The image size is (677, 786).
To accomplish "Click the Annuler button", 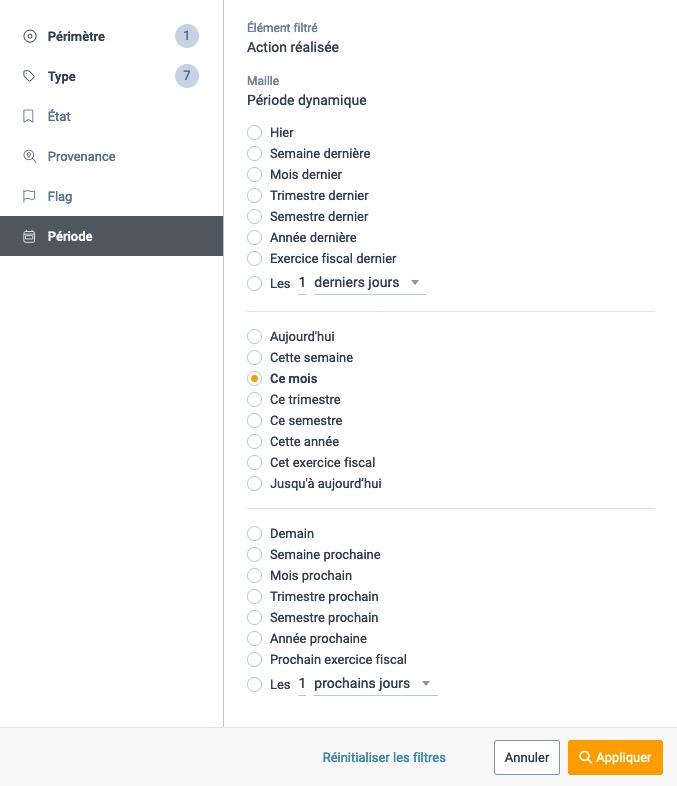I will (527, 757).
